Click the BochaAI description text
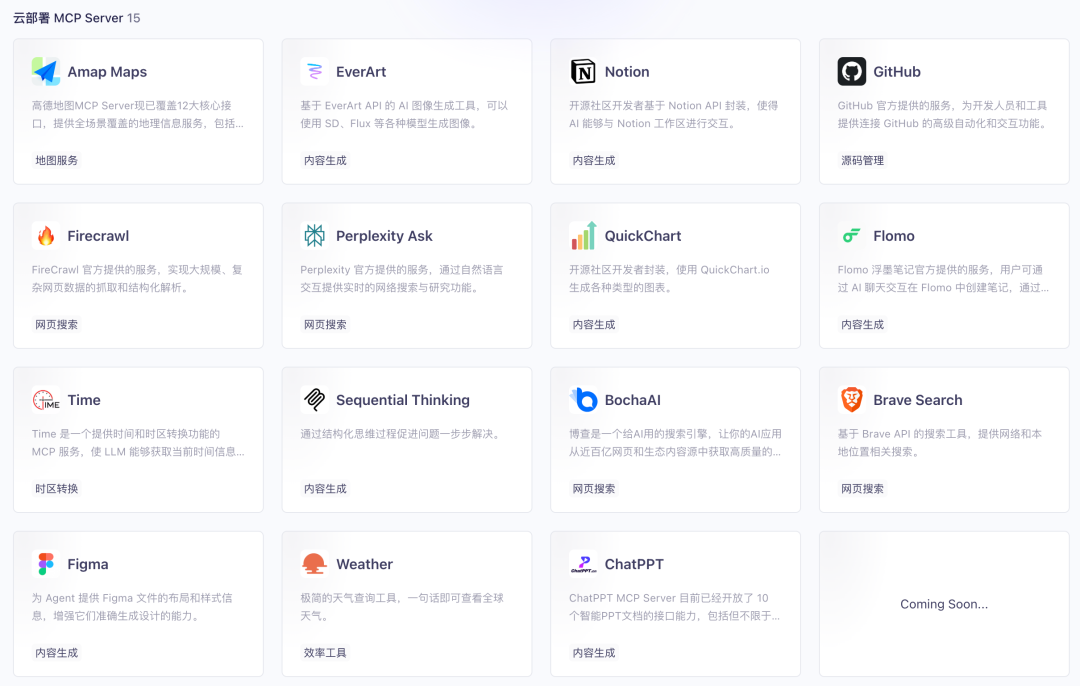This screenshot has width=1080, height=686. click(675, 443)
